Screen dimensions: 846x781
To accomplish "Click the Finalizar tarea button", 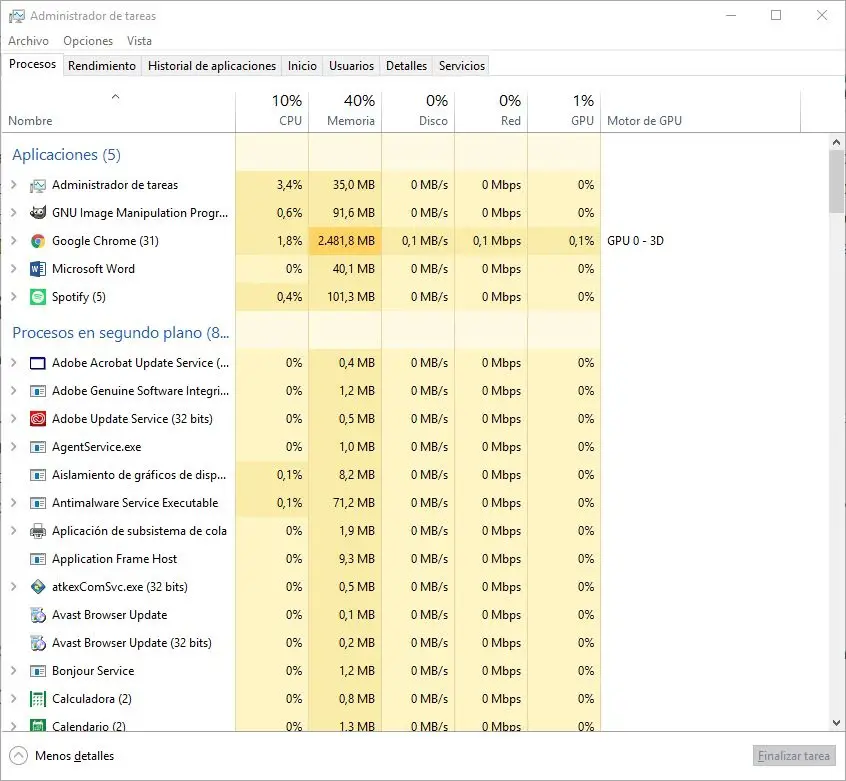I will (794, 756).
